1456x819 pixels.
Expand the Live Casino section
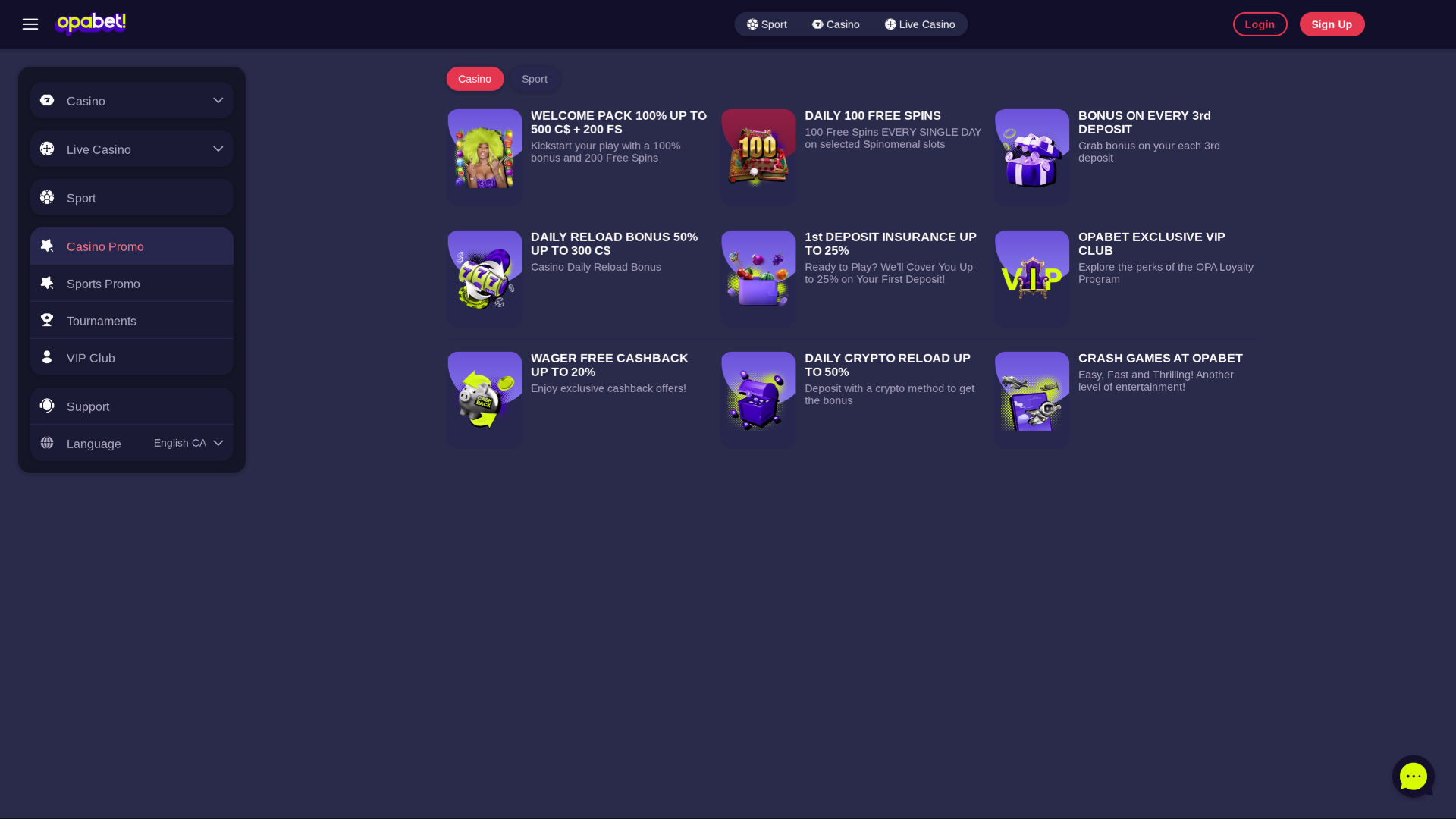point(218,148)
